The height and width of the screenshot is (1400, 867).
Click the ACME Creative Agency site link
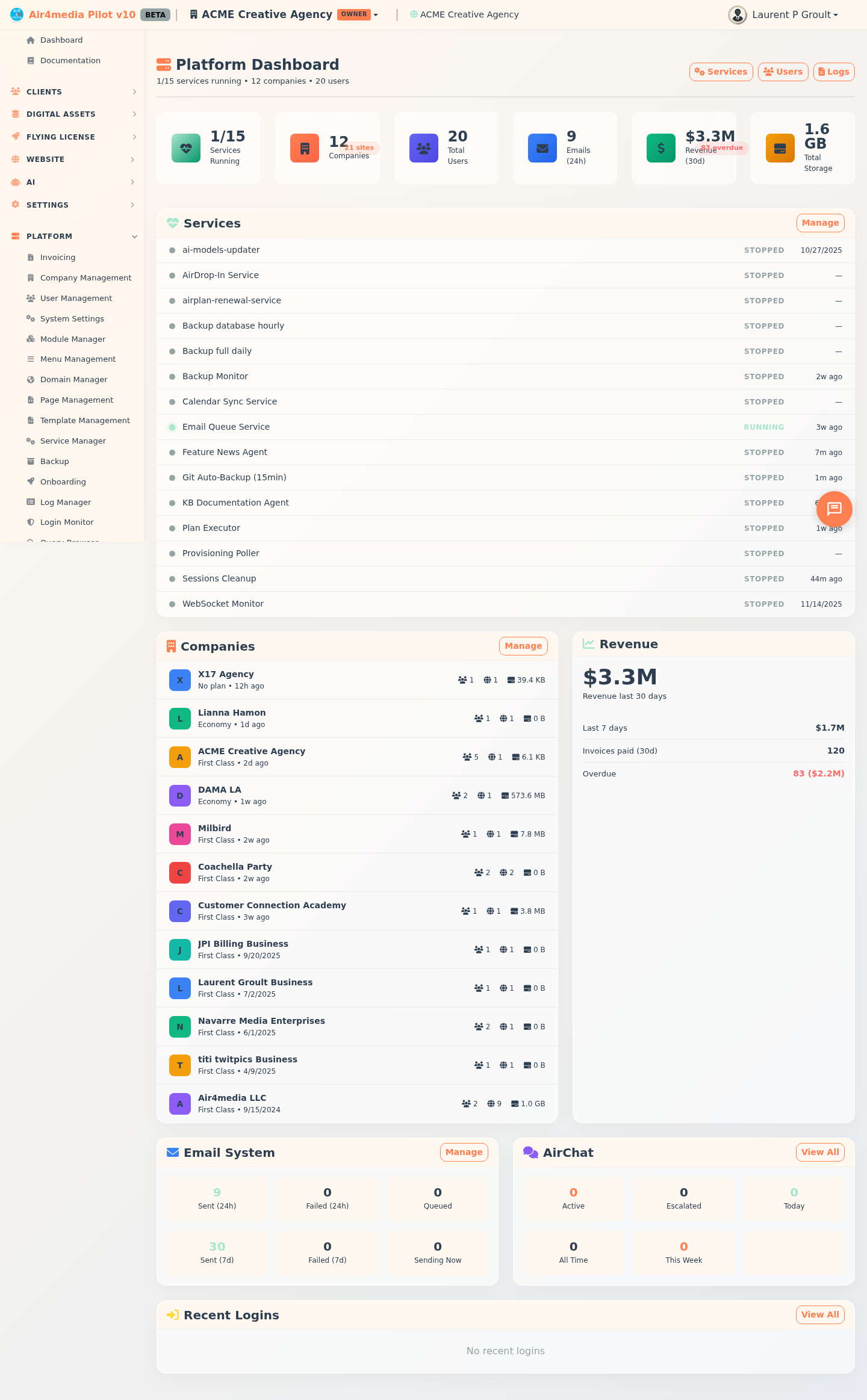pos(464,14)
